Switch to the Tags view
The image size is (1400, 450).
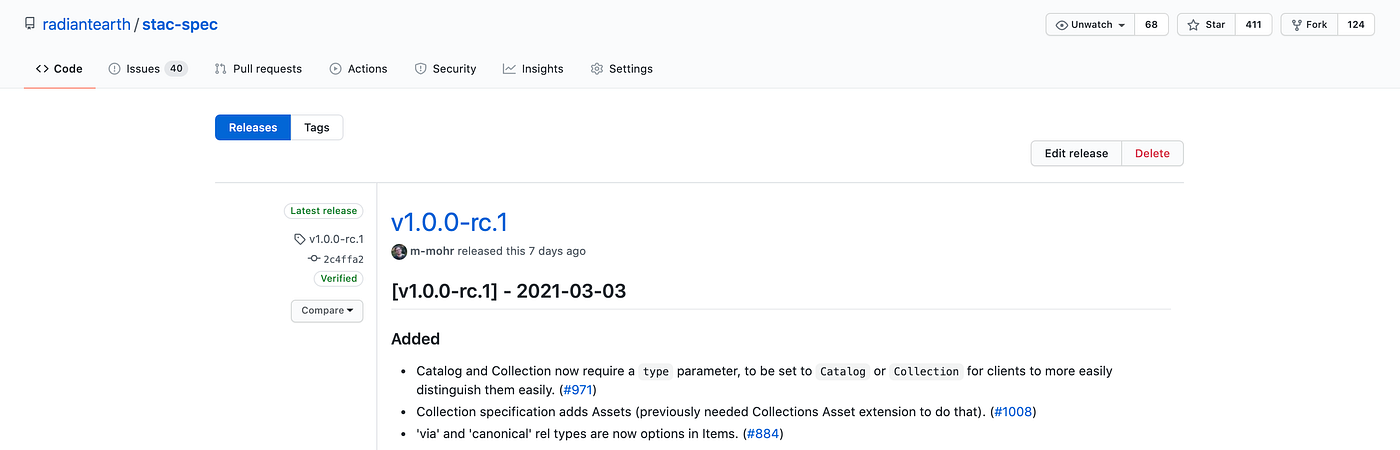pyautogui.click(x=317, y=127)
